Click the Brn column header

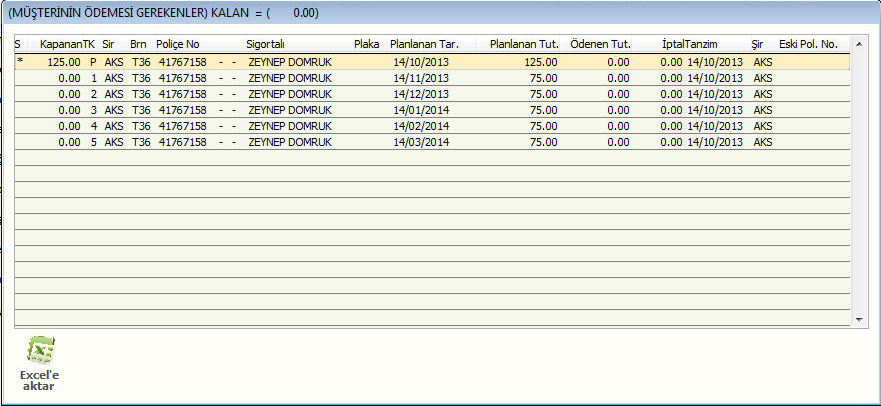[138, 45]
